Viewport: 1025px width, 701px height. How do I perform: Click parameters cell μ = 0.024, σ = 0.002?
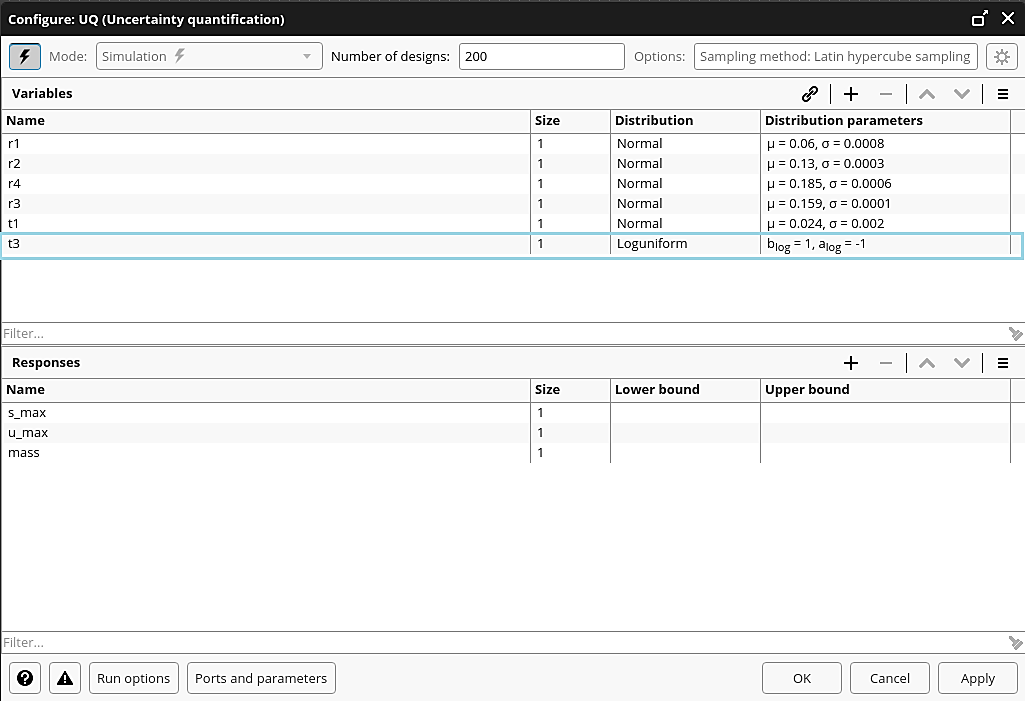click(x=885, y=224)
